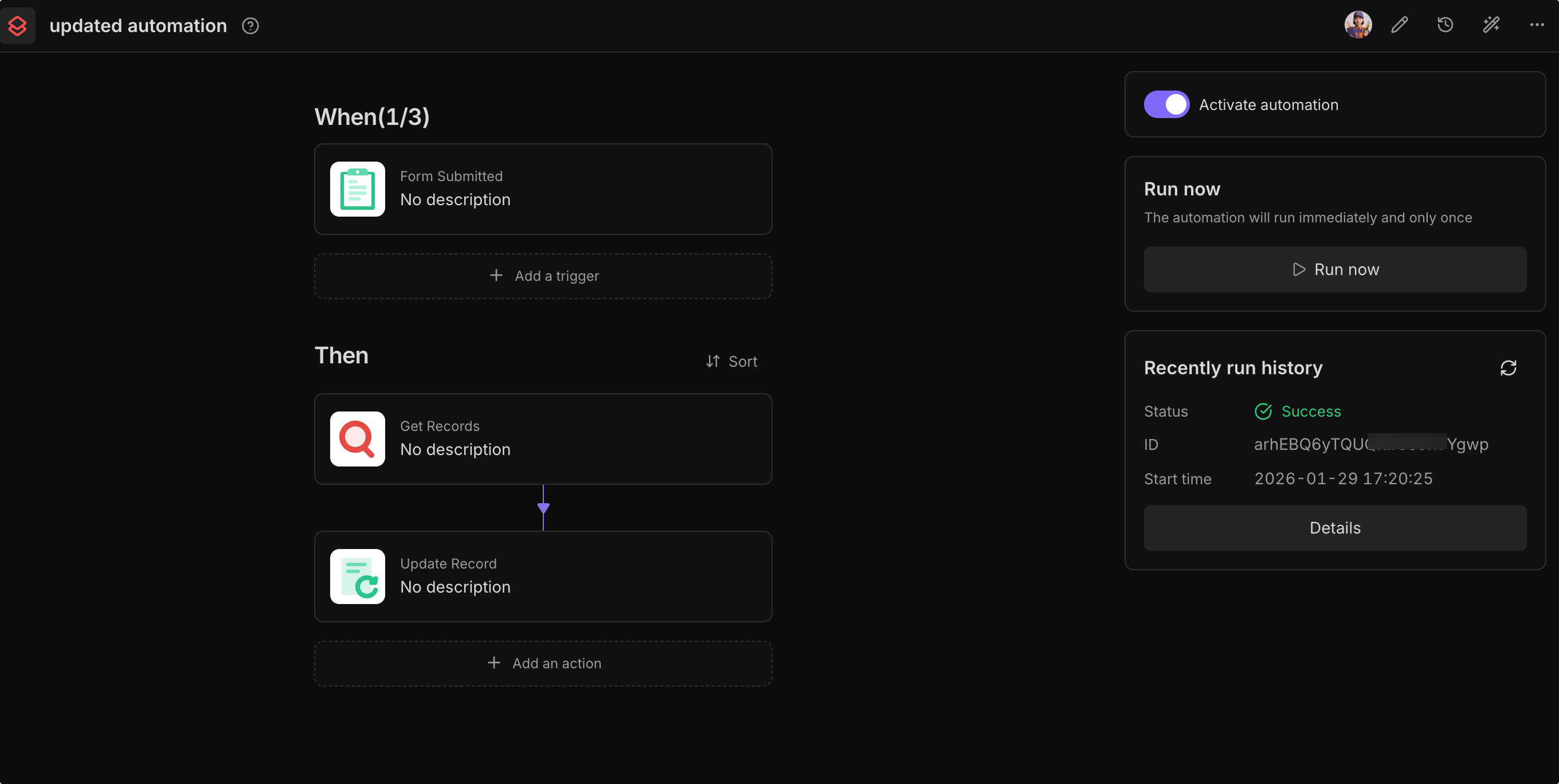This screenshot has width=1559, height=784.
Task: Open the user avatar profile
Action: pos(1357,25)
